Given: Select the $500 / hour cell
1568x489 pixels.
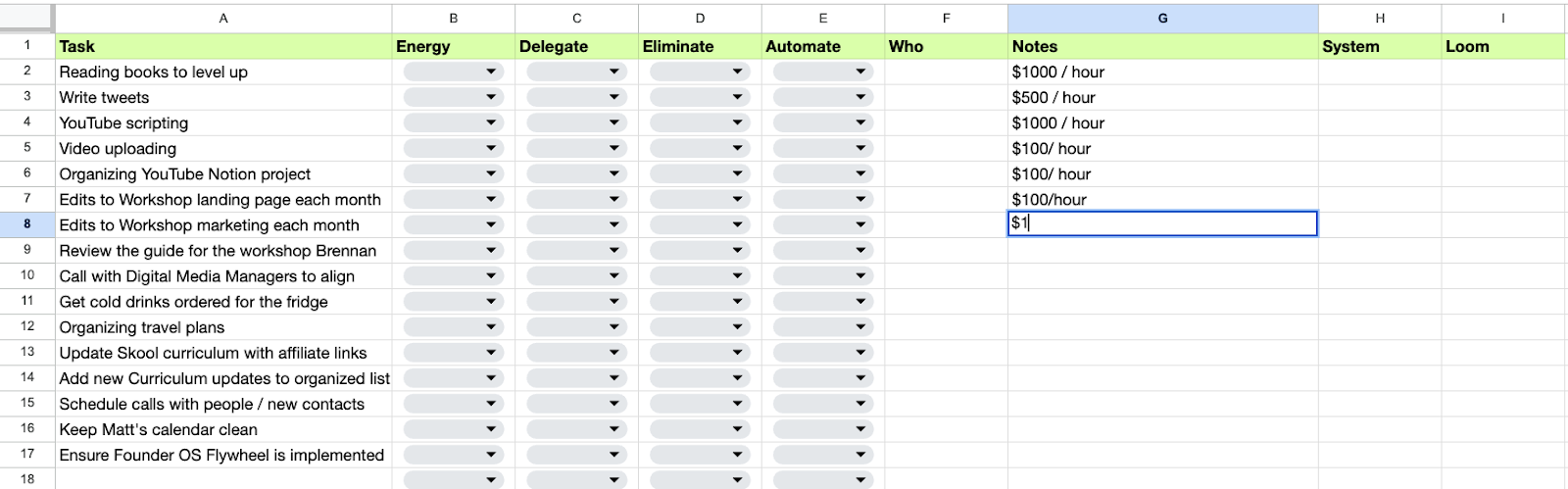Looking at the screenshot, I should point(1163,97).
